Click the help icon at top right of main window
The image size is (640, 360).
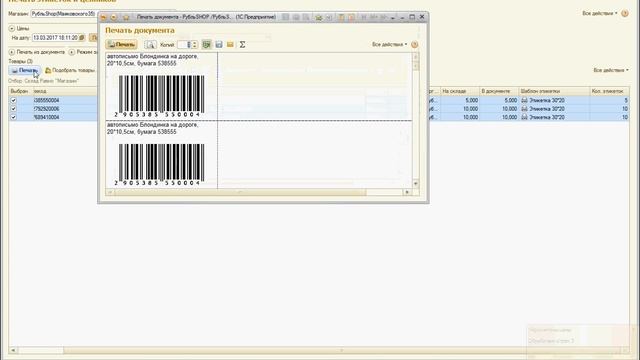625,13
